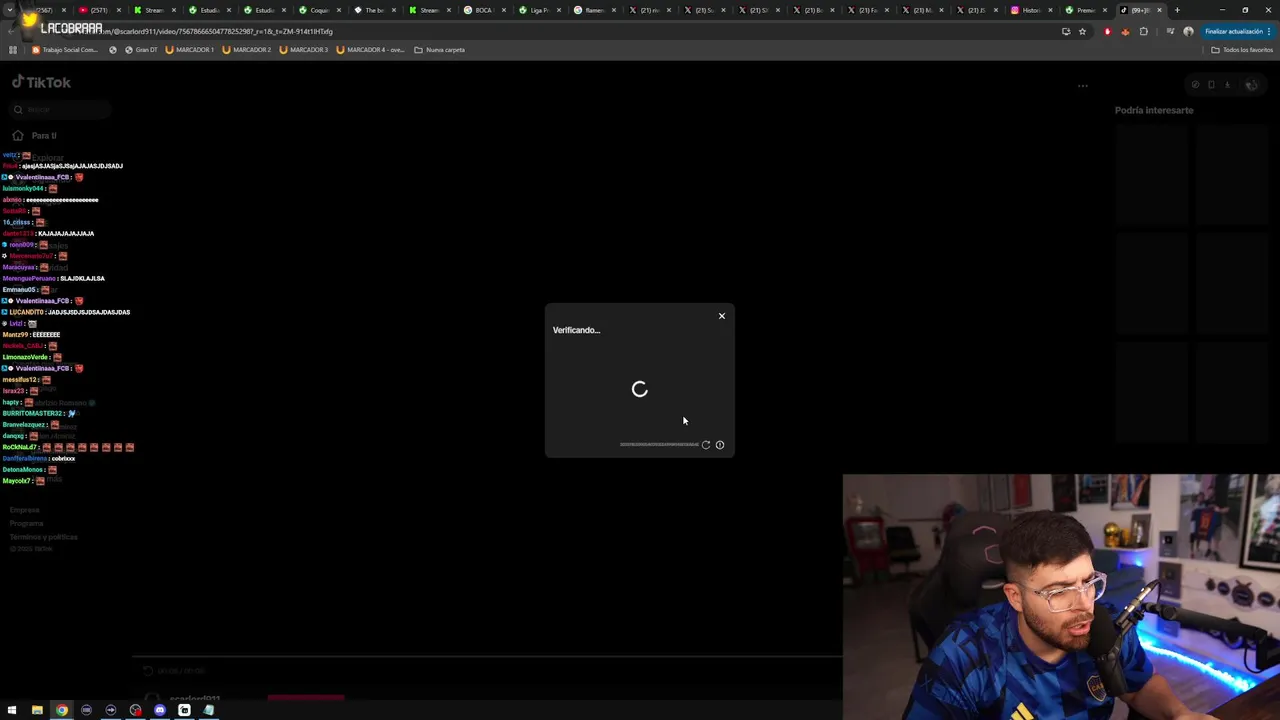This screenshot has width=1280, height=720.
Task: Click MerenguePeruano chat message
Action: pyautogui.click(x=83, y=278)
